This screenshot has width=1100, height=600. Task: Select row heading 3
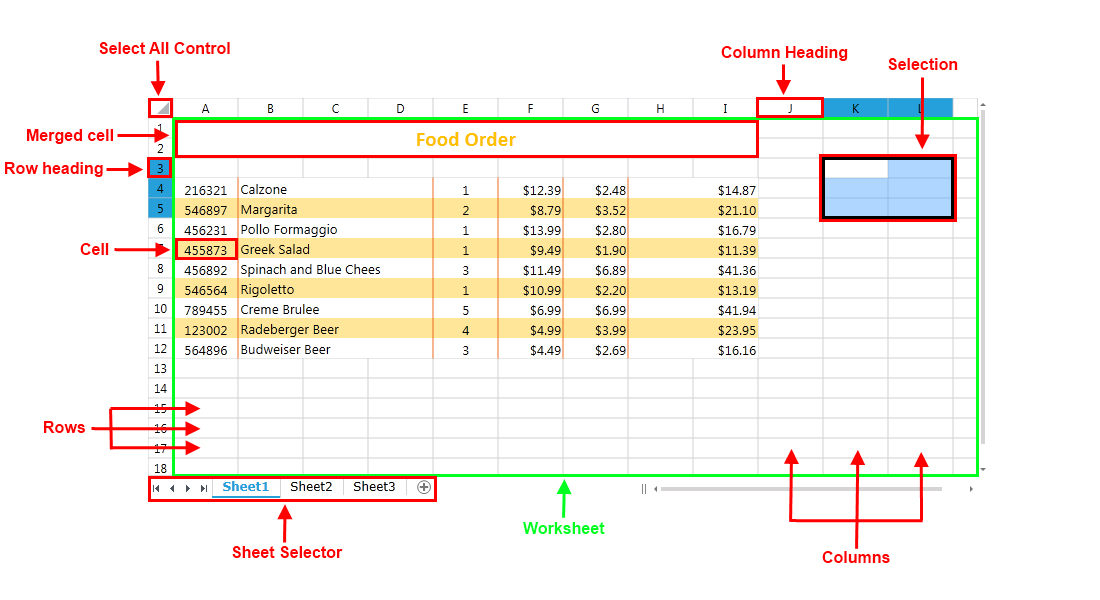pyautogui.click(x=161, y=169)
